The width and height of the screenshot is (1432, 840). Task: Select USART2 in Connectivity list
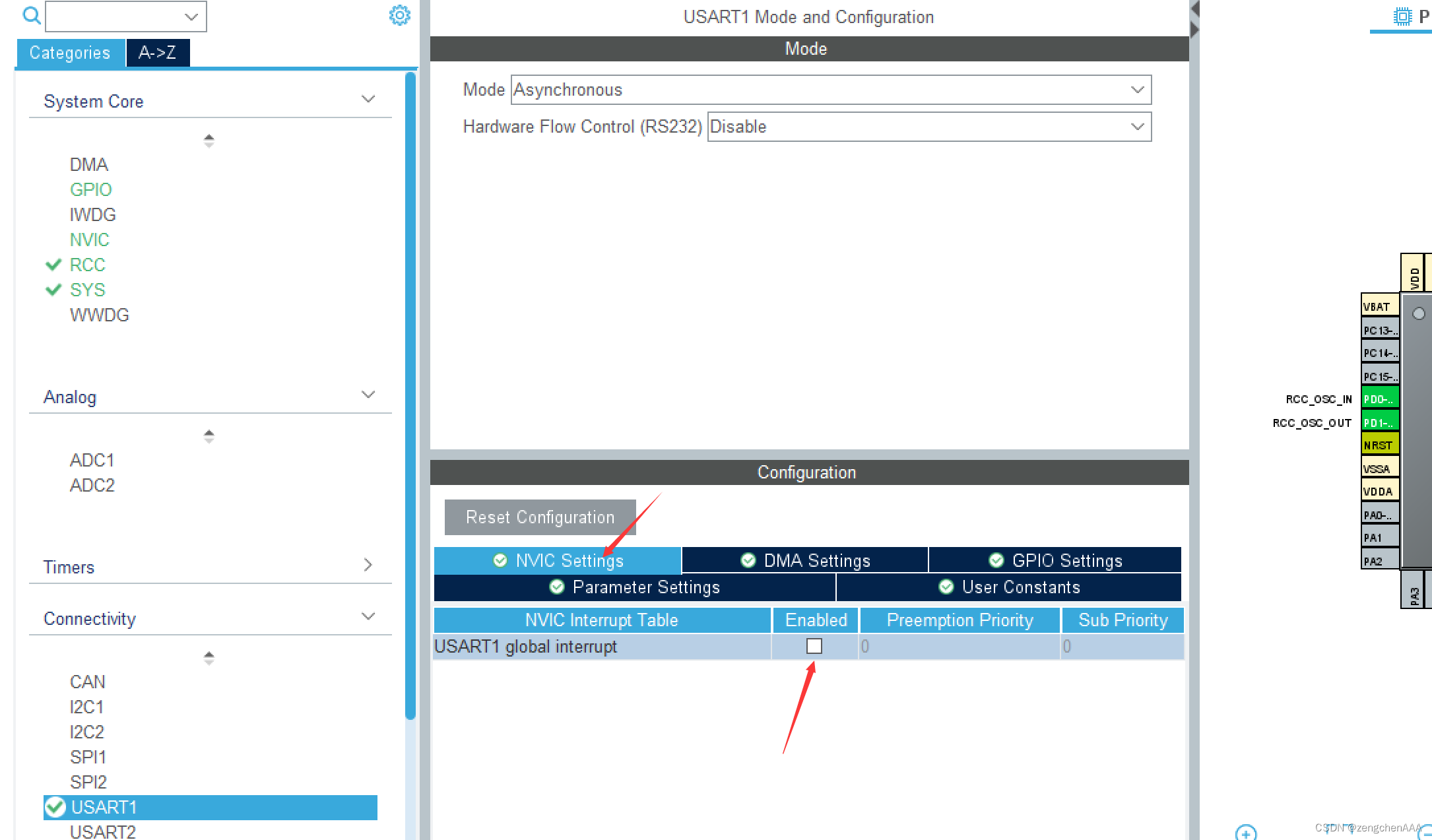tap(103, 831)
